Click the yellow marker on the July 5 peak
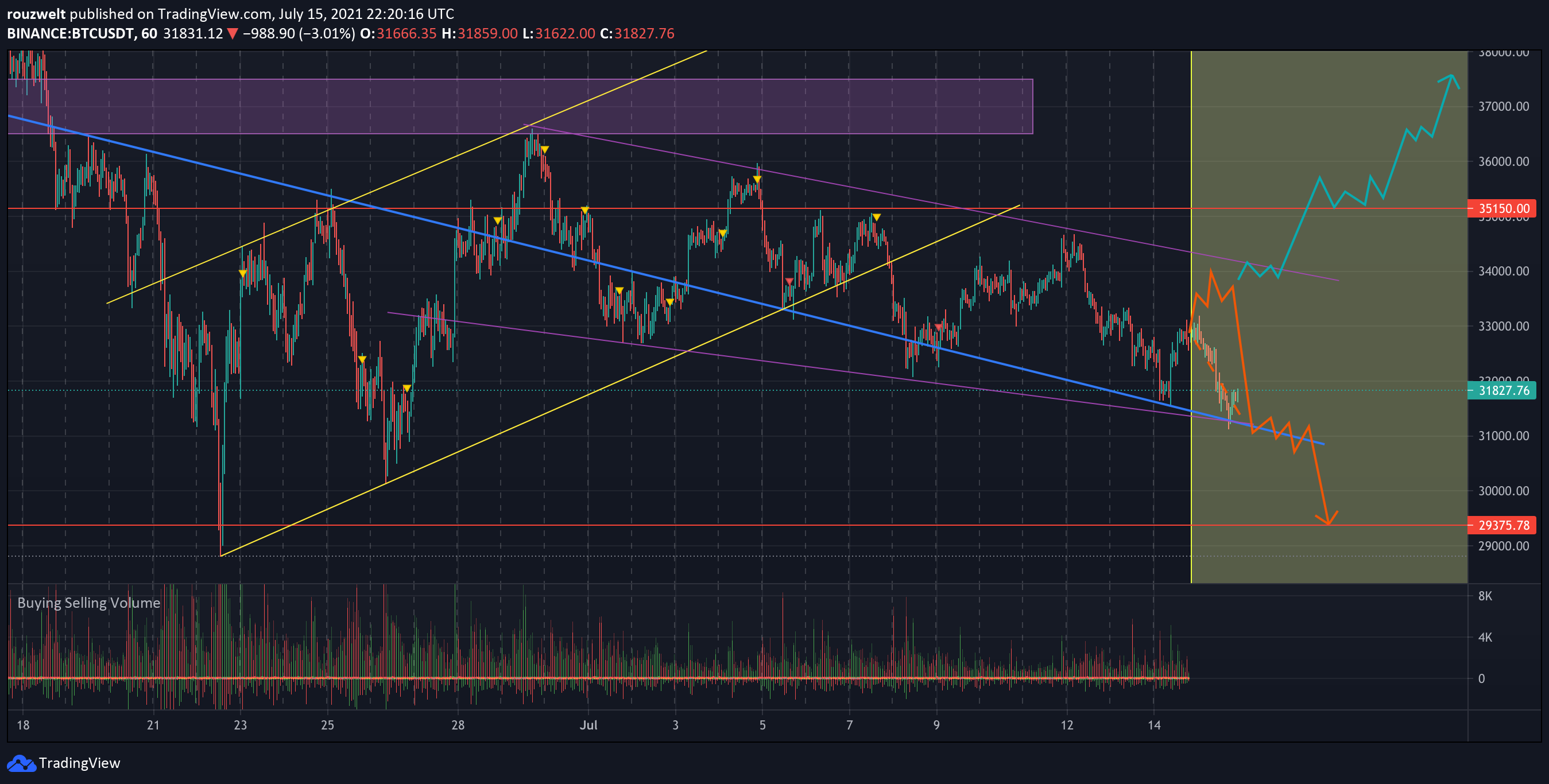This screenshot has height=784, width=1549. pyautogui.click(x=757, y=179)
